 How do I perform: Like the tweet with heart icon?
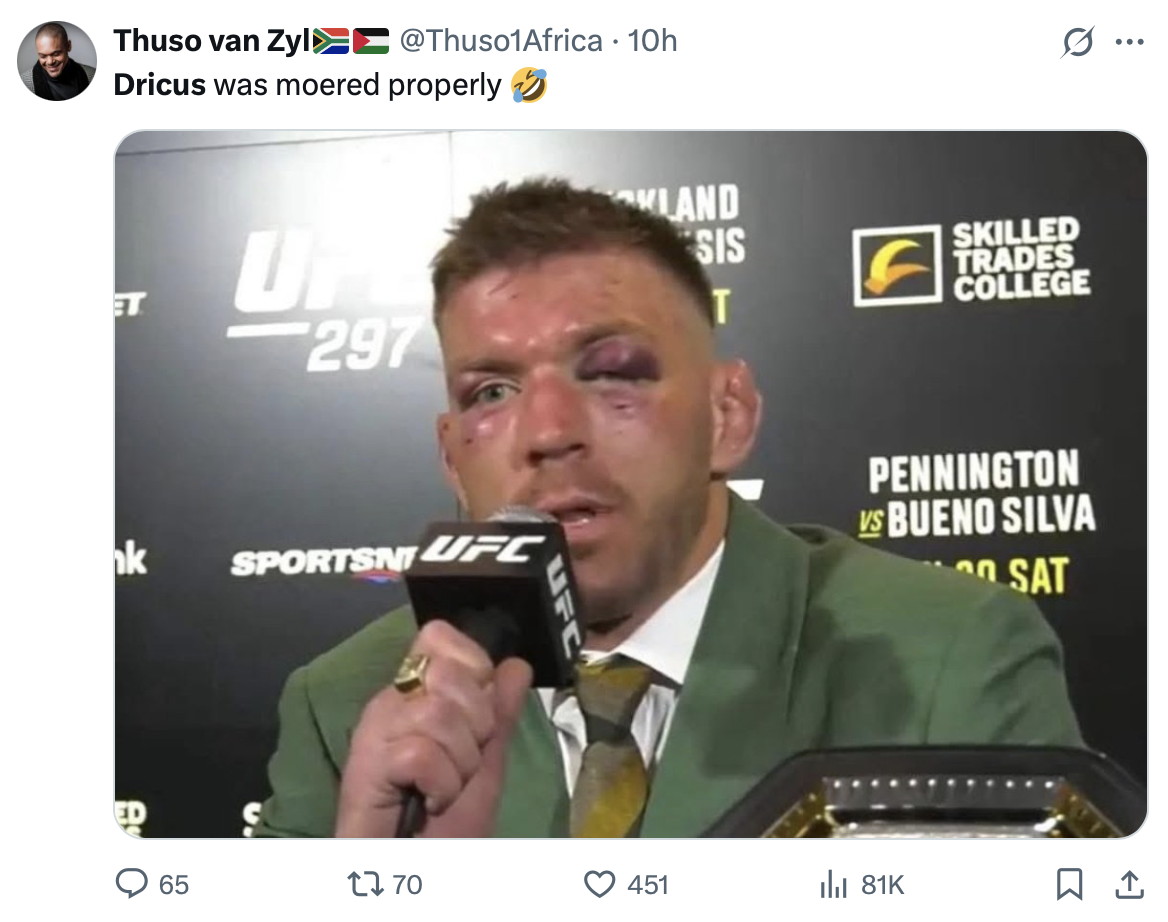point(600,884)
